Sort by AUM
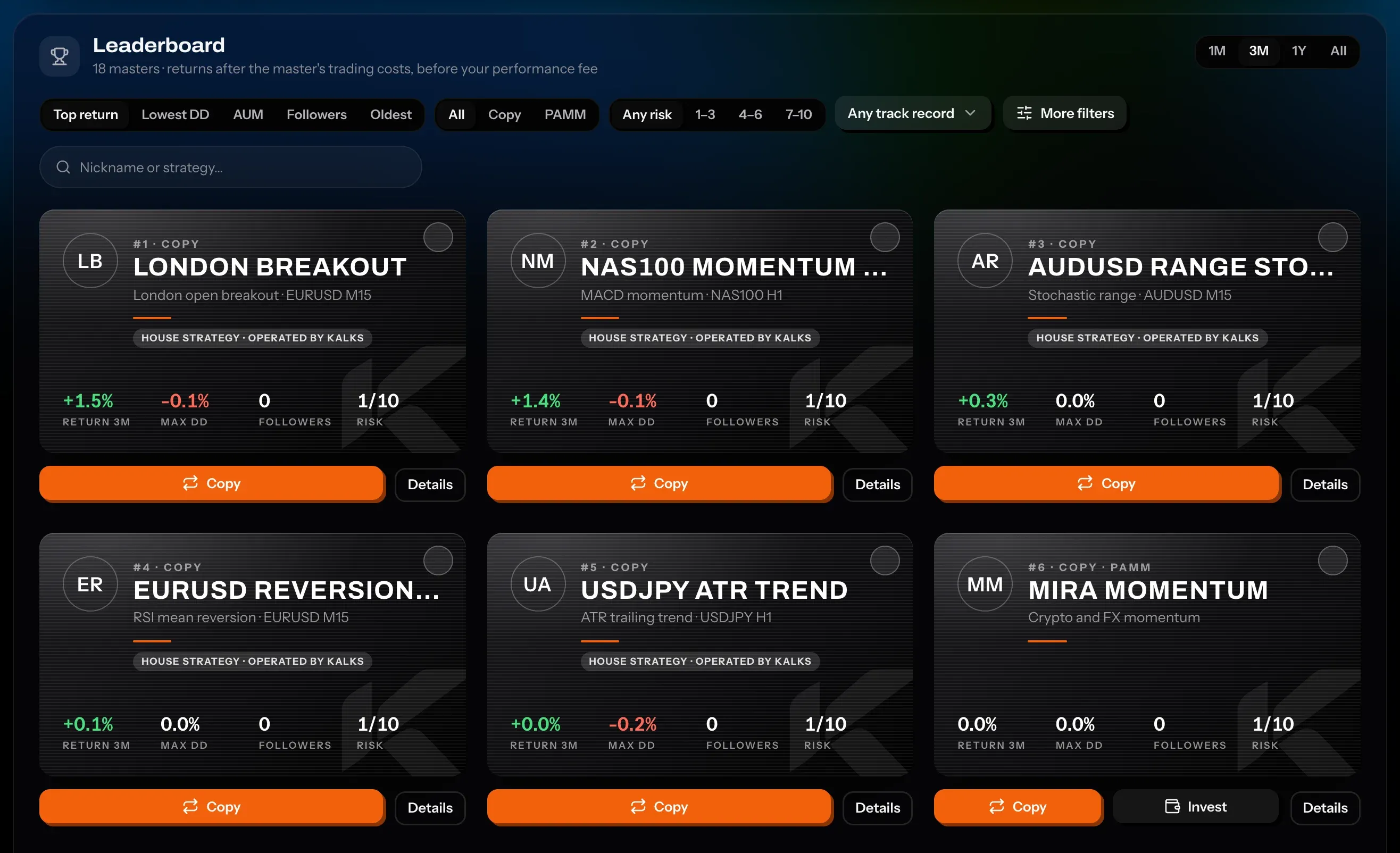The height and width of the screenshot is (853, 1400). [x=248, y=115]
